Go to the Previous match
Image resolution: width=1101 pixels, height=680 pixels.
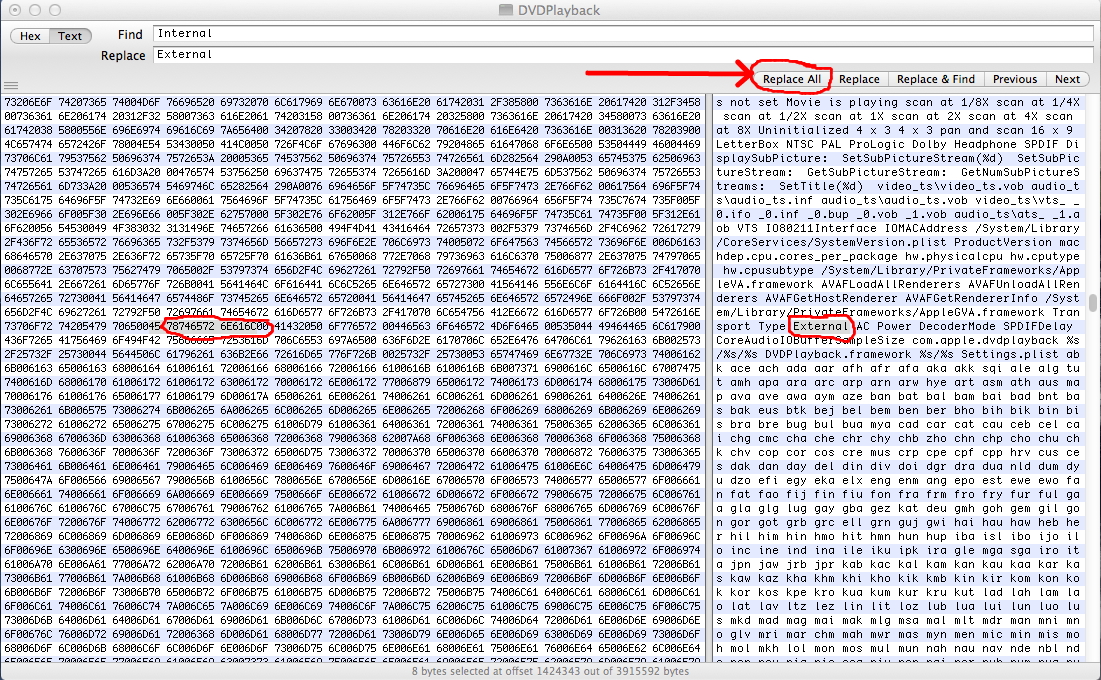point(1015,79)
